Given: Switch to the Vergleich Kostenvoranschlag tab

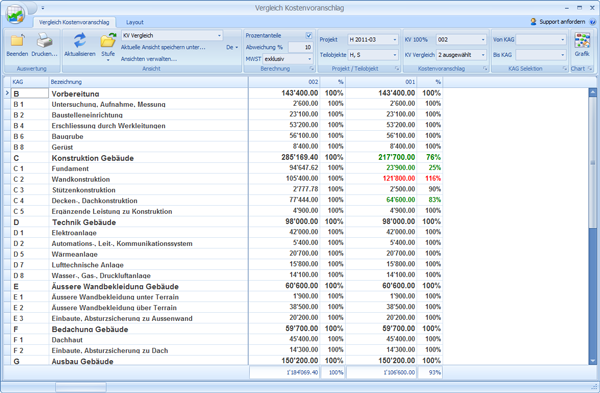Looking at the screenshot, I should [x=74, y=22].
